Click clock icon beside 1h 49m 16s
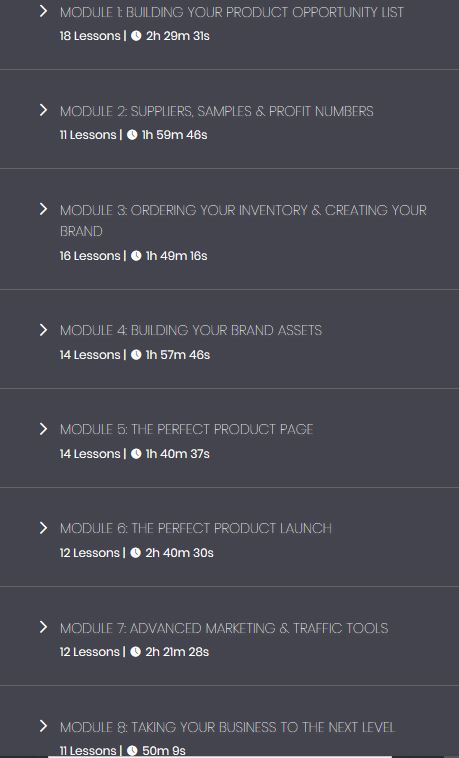Image resolution: width=459 pixels, height=758 pixels. pos(136,256)
